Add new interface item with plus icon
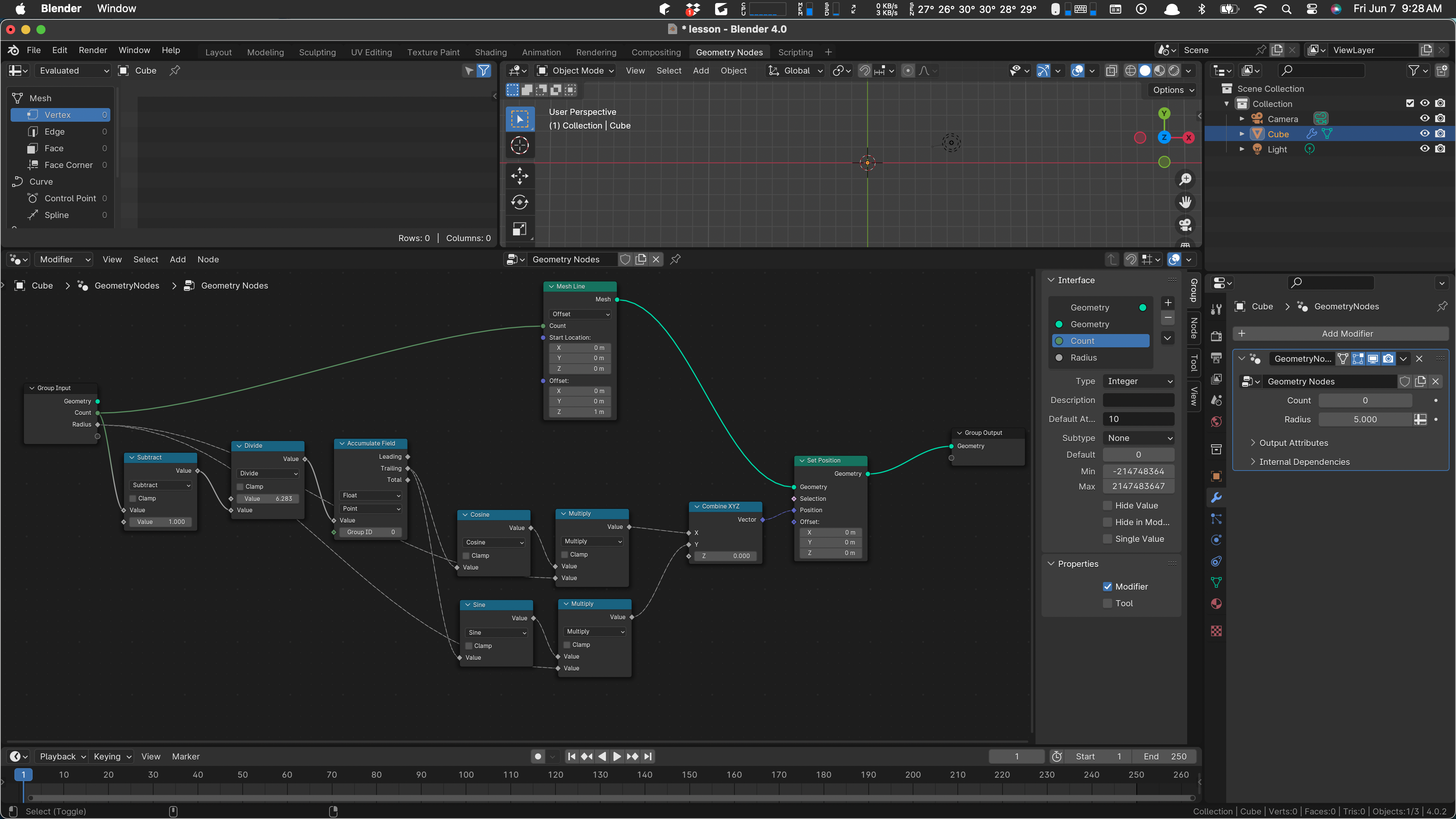The image size is (1456, 819). [x=1168, y=303]
